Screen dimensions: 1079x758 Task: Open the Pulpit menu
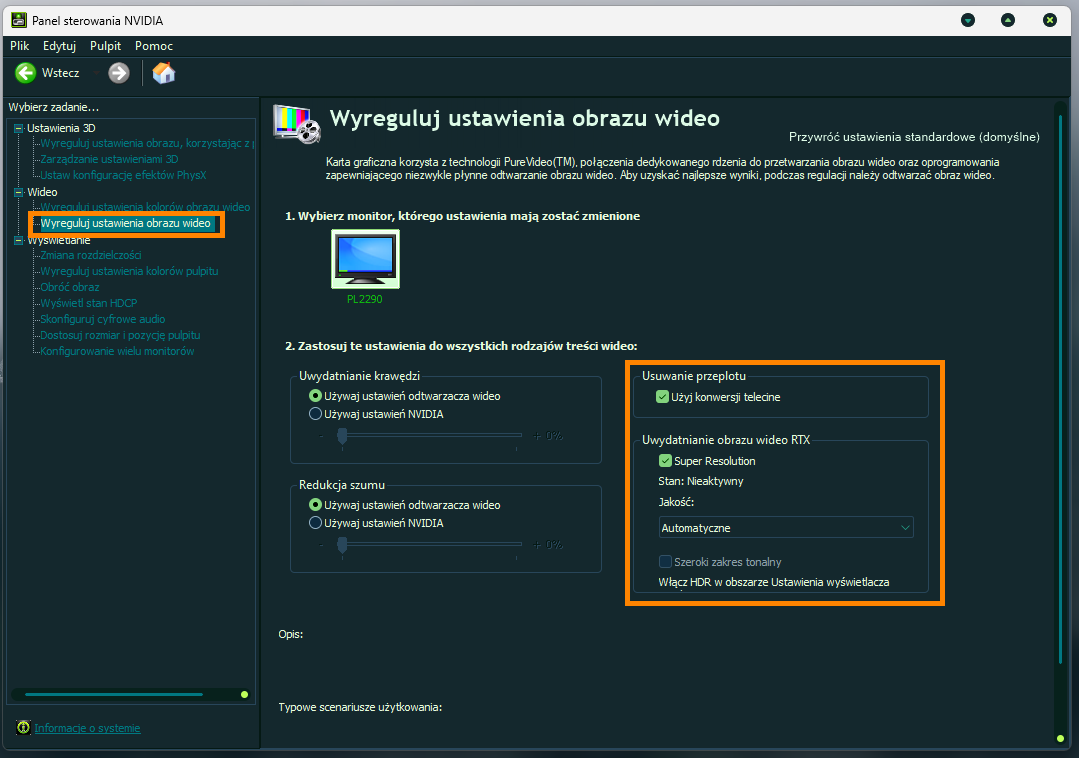105,46
